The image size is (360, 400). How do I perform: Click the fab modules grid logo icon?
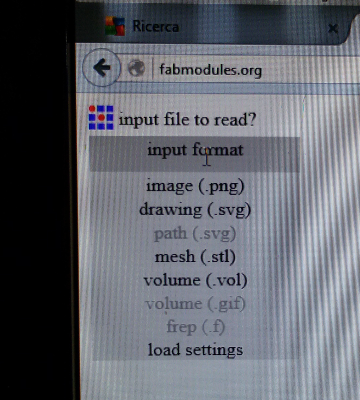(101, 117)
